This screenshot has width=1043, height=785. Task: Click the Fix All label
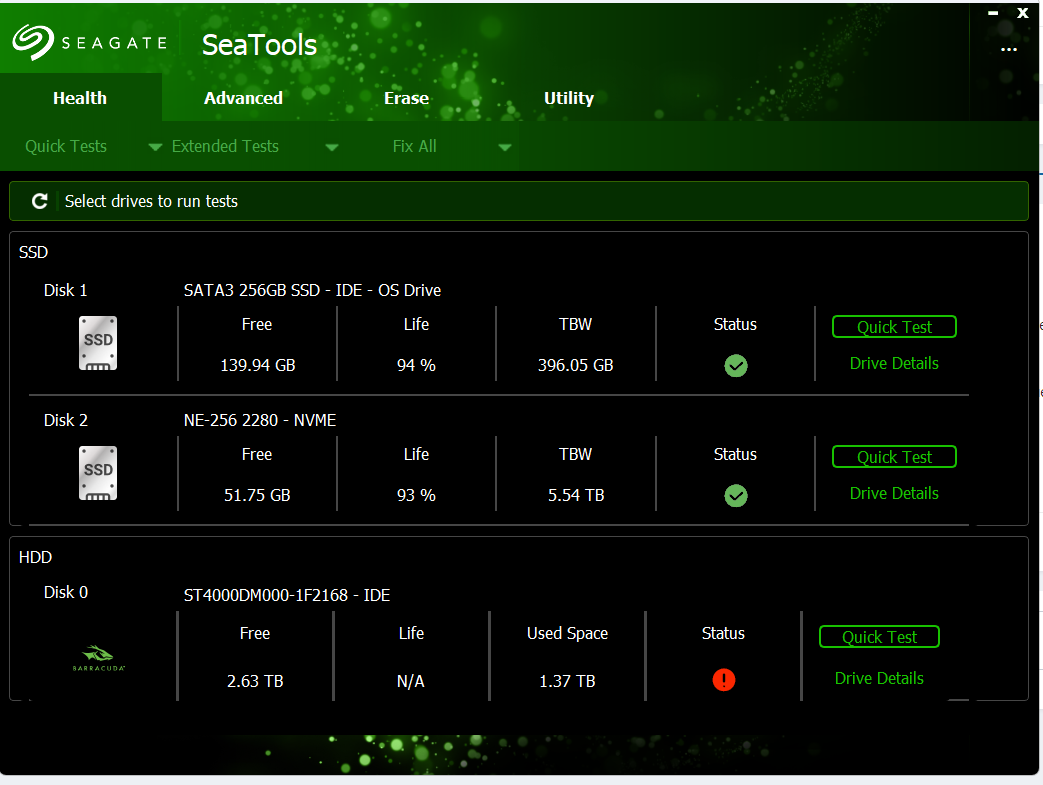(x=414, y=146)
